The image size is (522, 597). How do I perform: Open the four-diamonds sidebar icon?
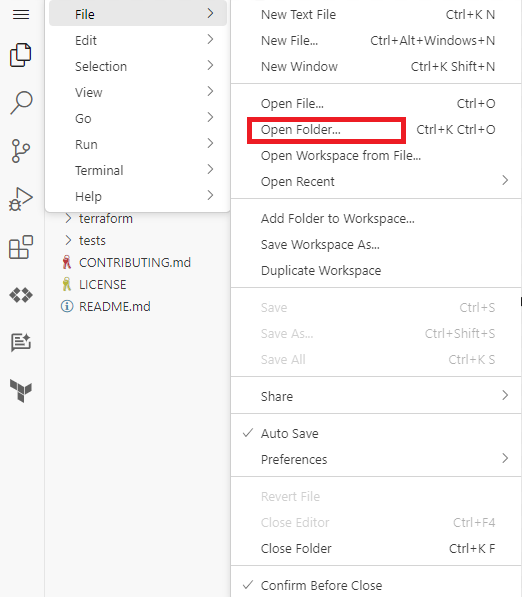(21, 295)
